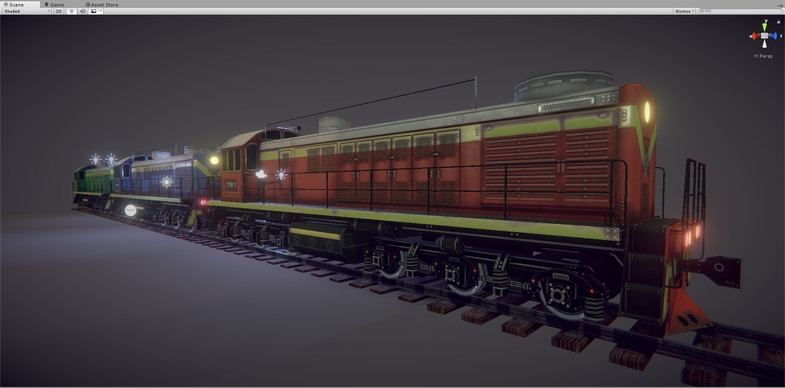Switch to the Scene tab

coord(14,5)
